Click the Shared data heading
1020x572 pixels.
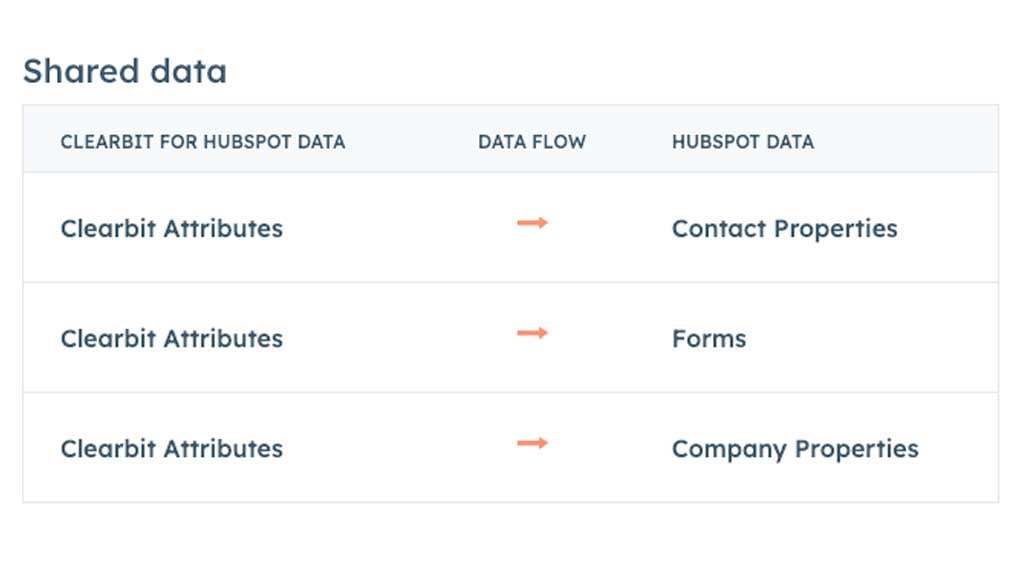tap(124, 71)
